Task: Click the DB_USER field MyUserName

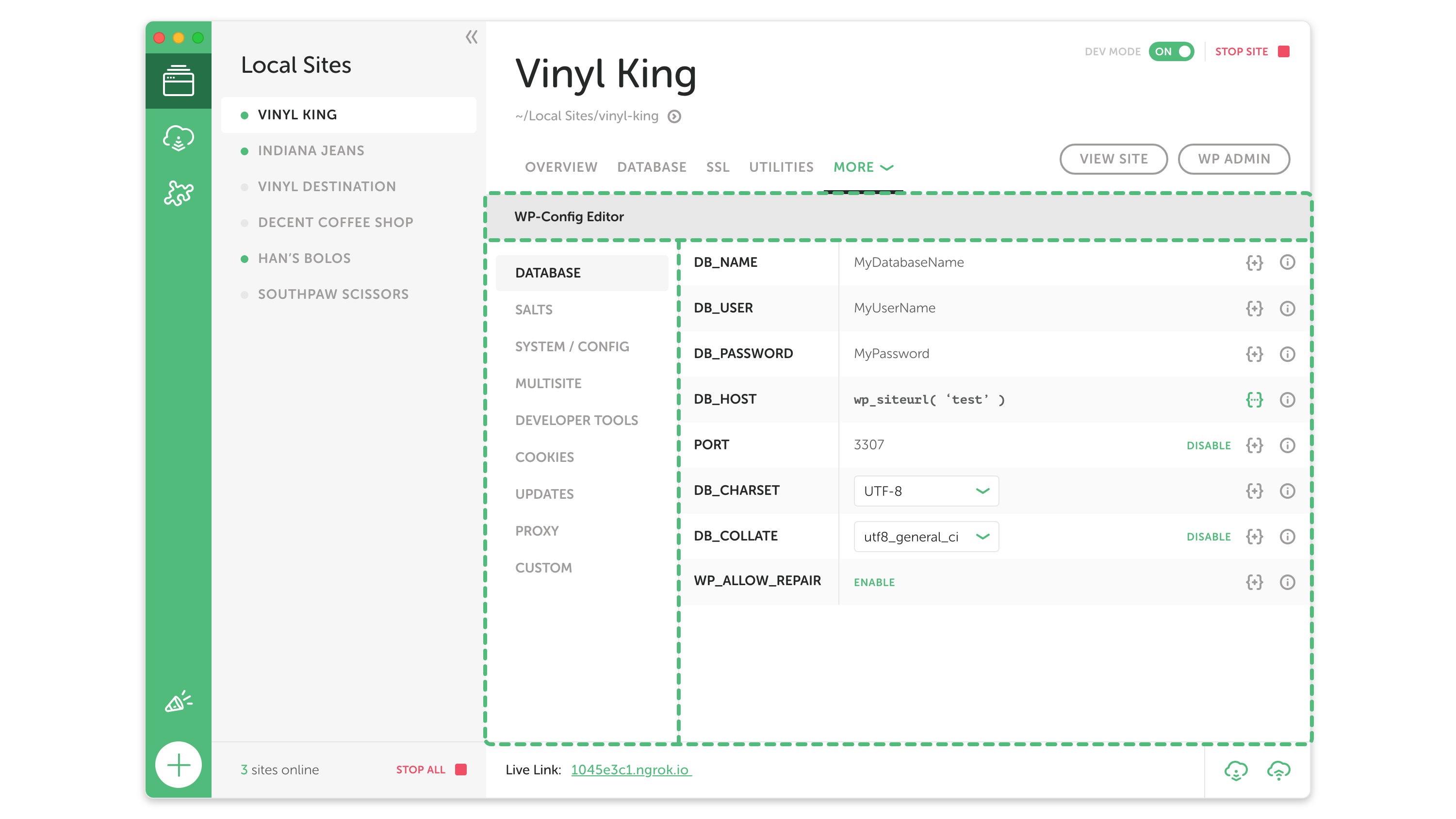Action: 894,308
